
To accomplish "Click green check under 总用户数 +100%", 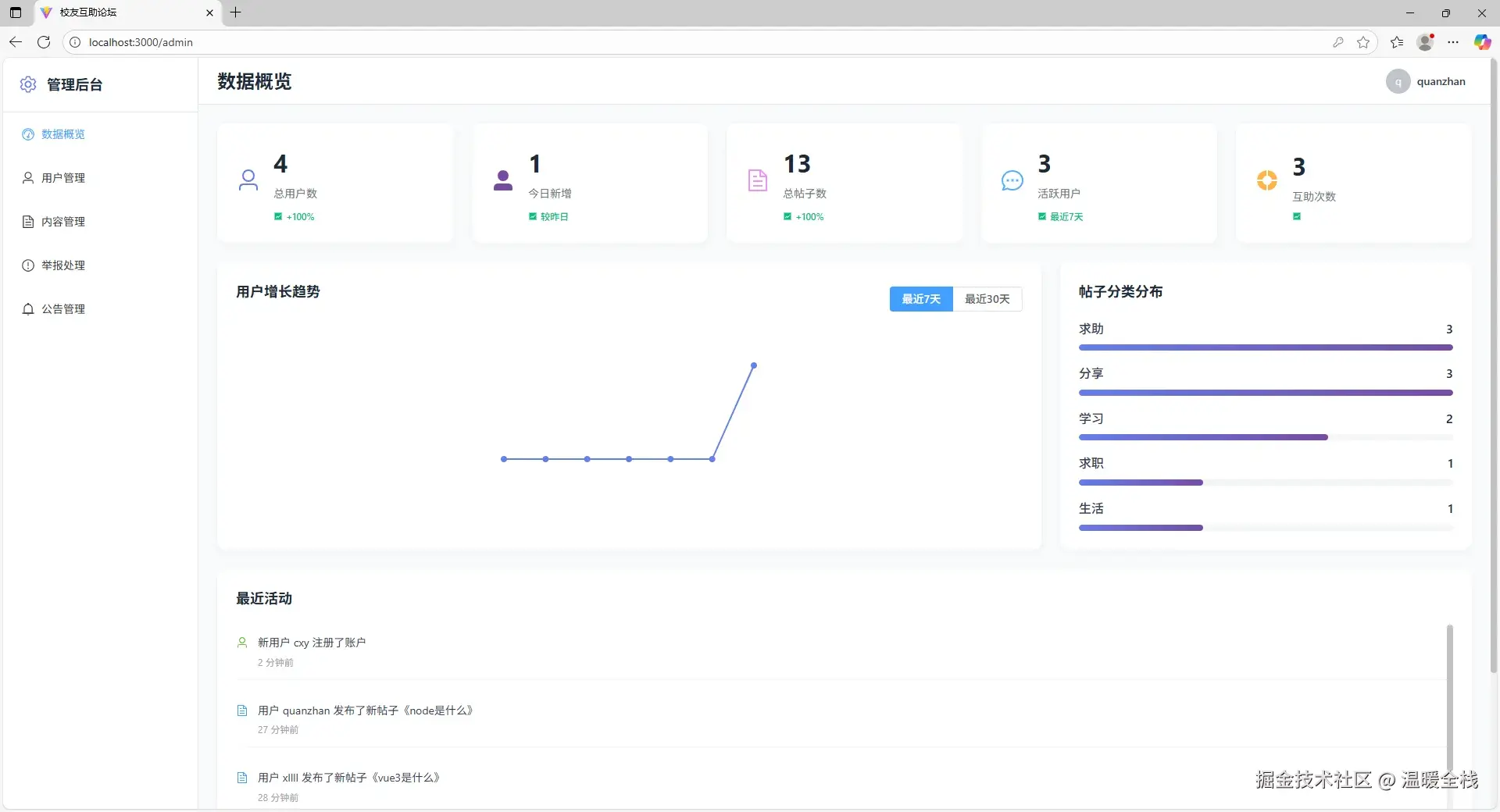I will (x=278, y=217).
